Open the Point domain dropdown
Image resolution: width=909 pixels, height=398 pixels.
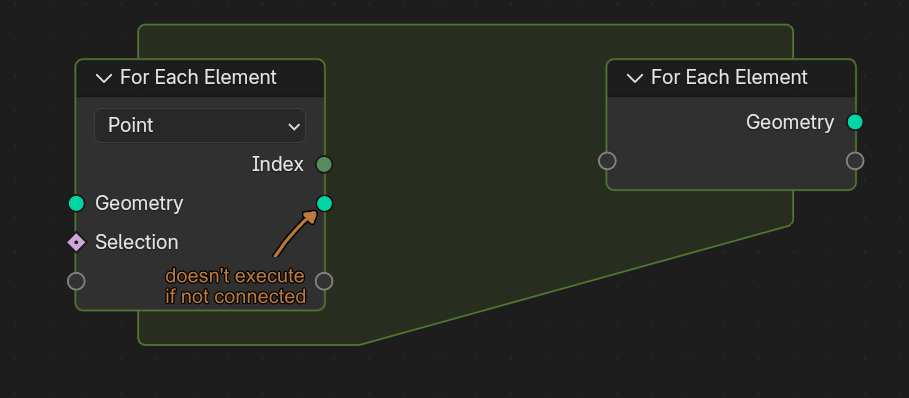coord(199,125)
